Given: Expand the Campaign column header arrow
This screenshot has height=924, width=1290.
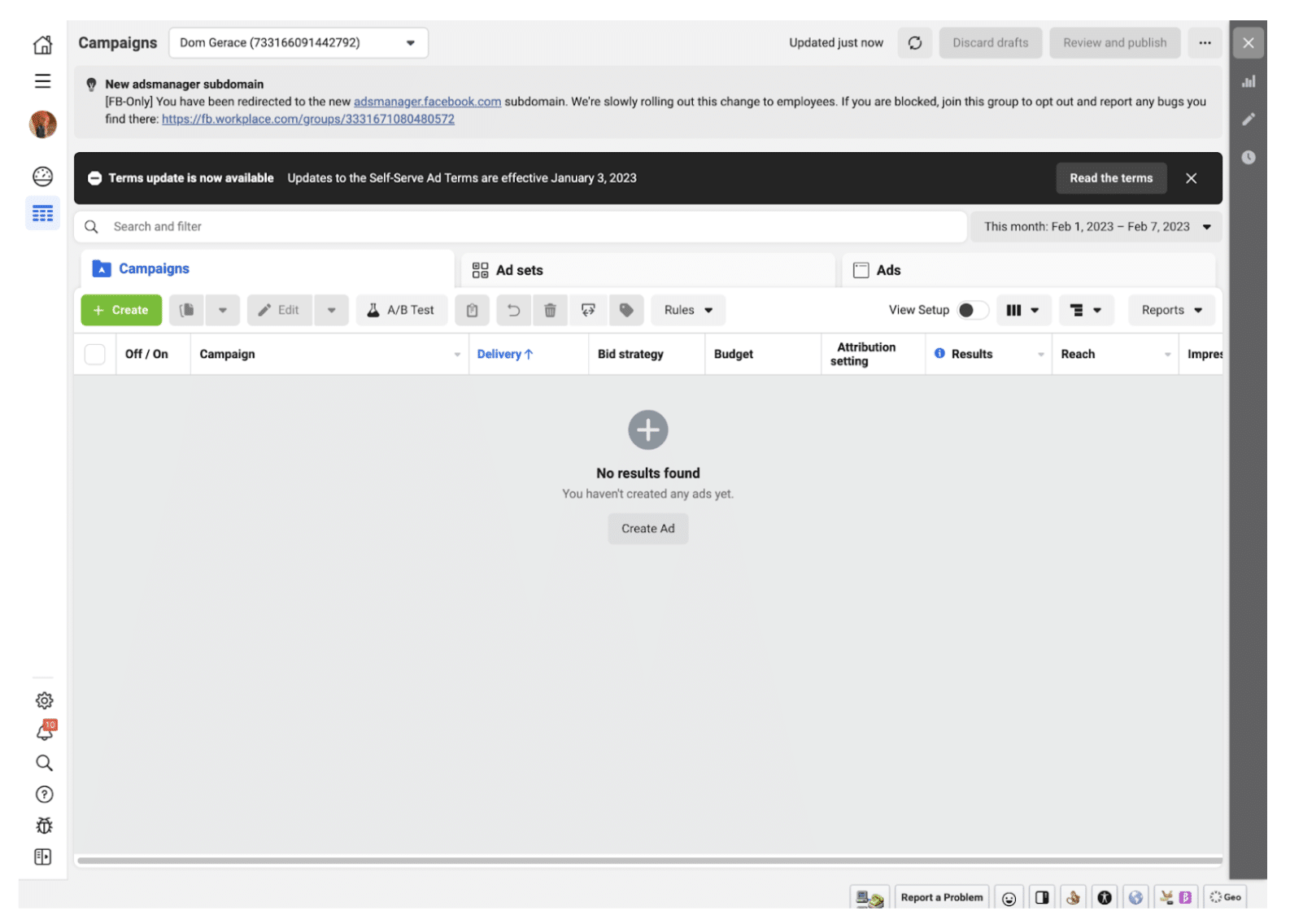Looking at the screenshot, I should (457, 355).
